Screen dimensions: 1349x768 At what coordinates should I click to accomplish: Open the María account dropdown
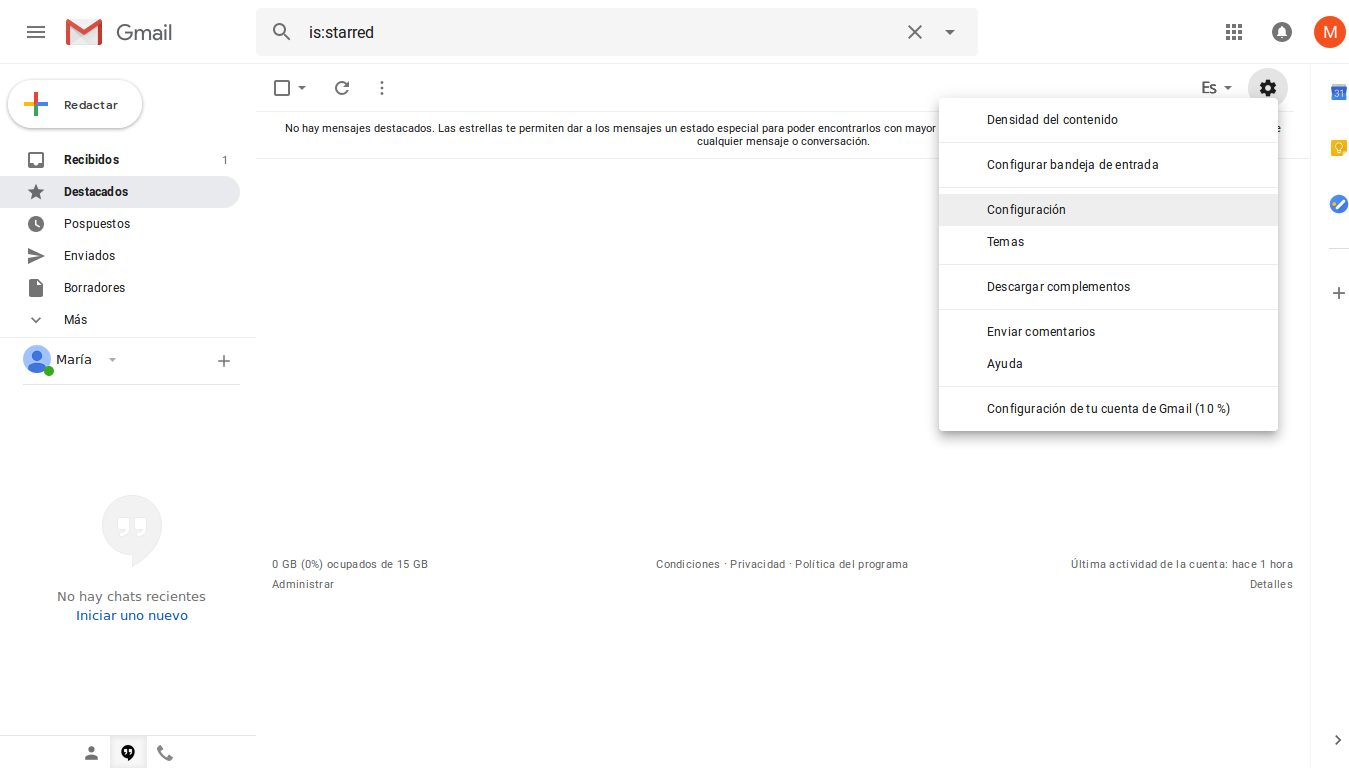pyautogui.click(x=111, y=359)
